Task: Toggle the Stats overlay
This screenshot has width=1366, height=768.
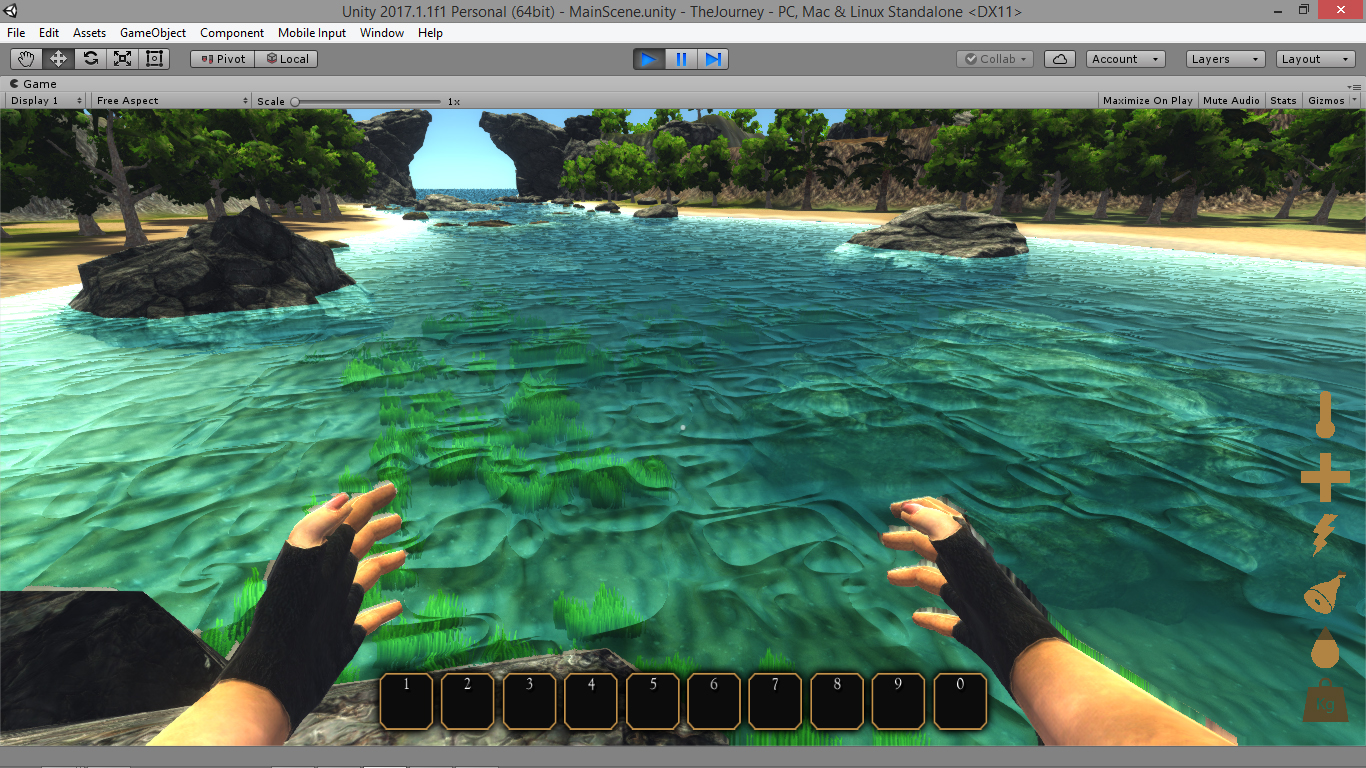Action: (x=1283, y=100)
